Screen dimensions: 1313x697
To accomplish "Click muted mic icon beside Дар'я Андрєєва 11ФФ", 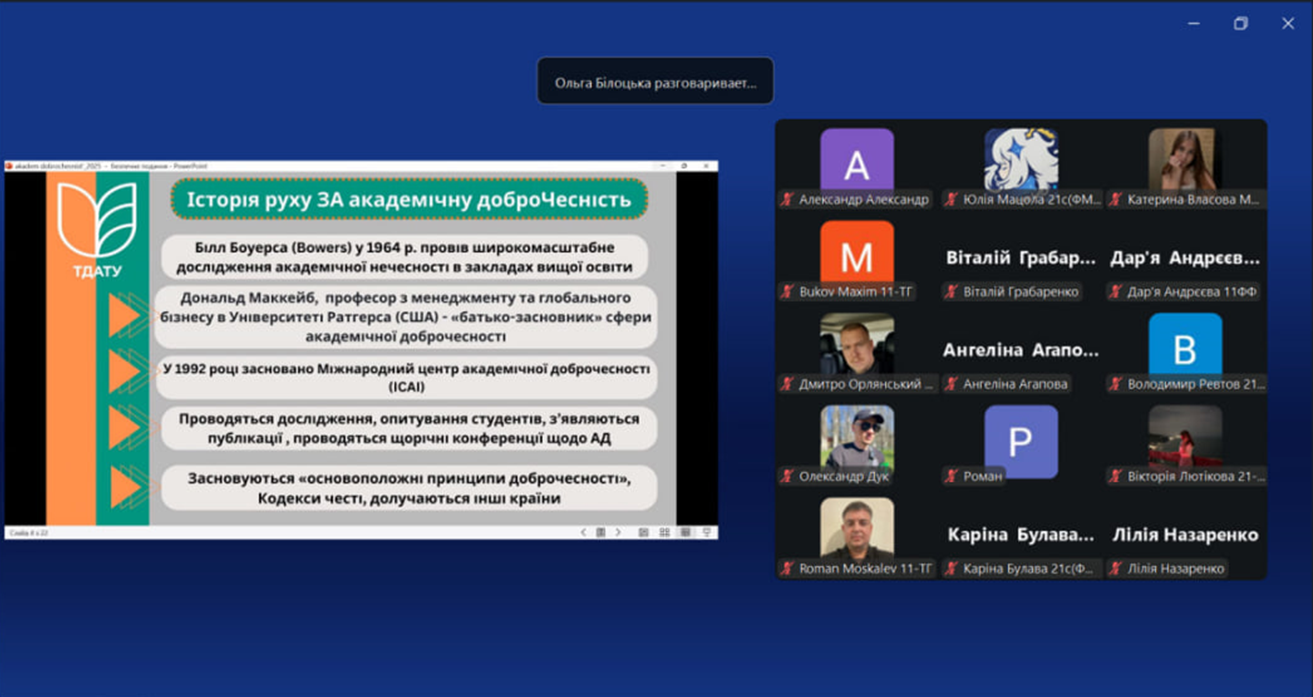I will pyautogui.click(x=1116, y=292).
